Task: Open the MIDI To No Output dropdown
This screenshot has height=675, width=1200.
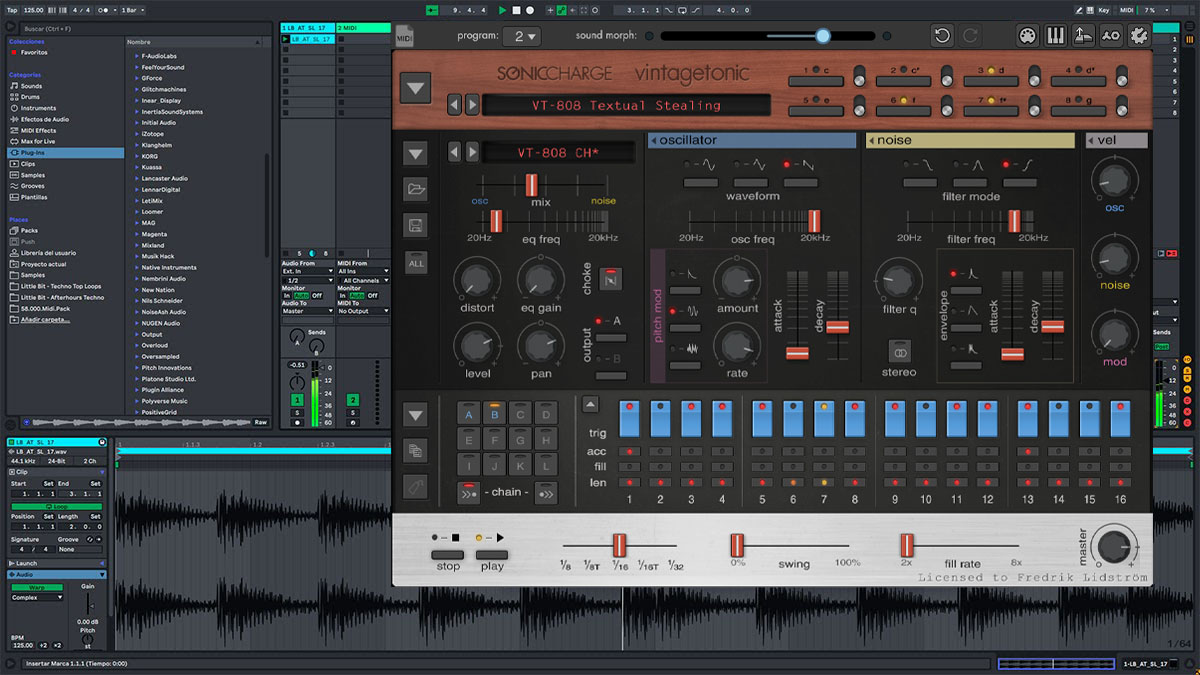Action: click(364, 311)
